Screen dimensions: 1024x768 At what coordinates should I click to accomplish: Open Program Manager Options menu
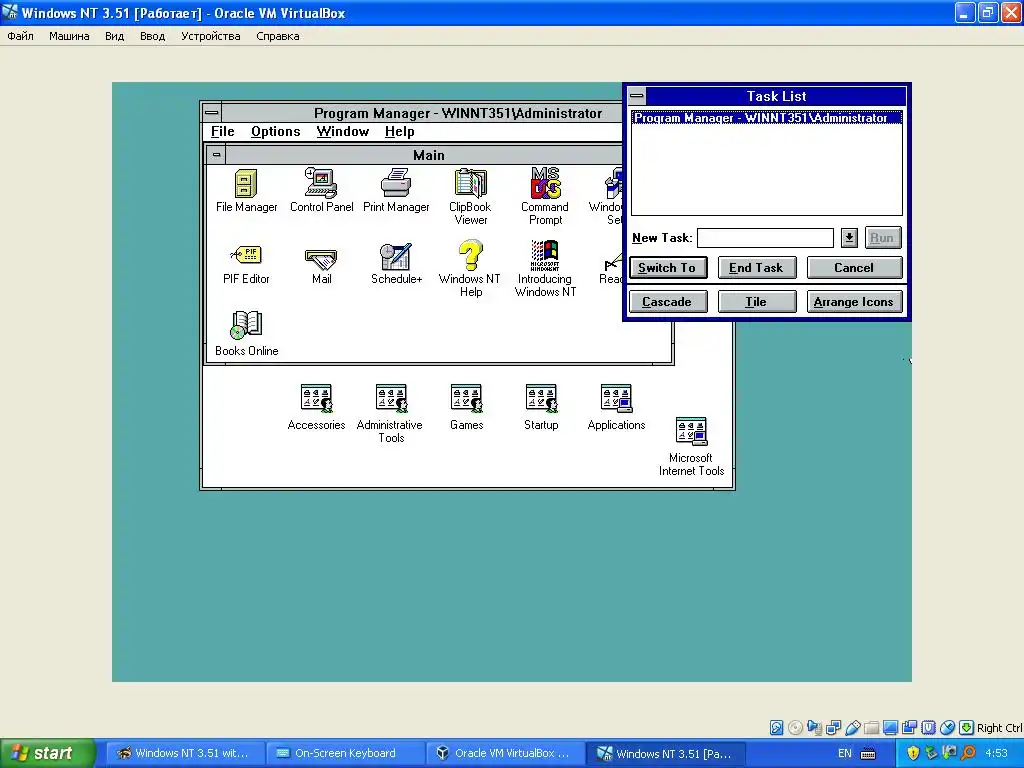[x=276, y=131]
